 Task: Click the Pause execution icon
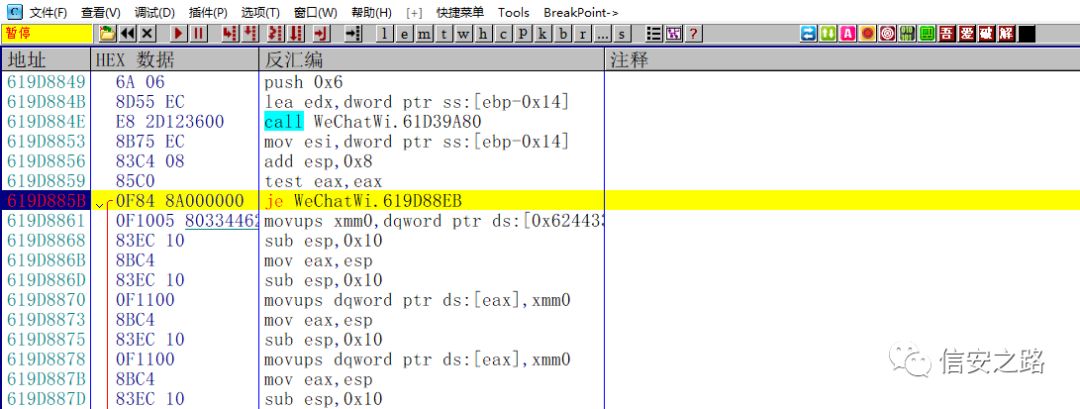tap(198, 33)
